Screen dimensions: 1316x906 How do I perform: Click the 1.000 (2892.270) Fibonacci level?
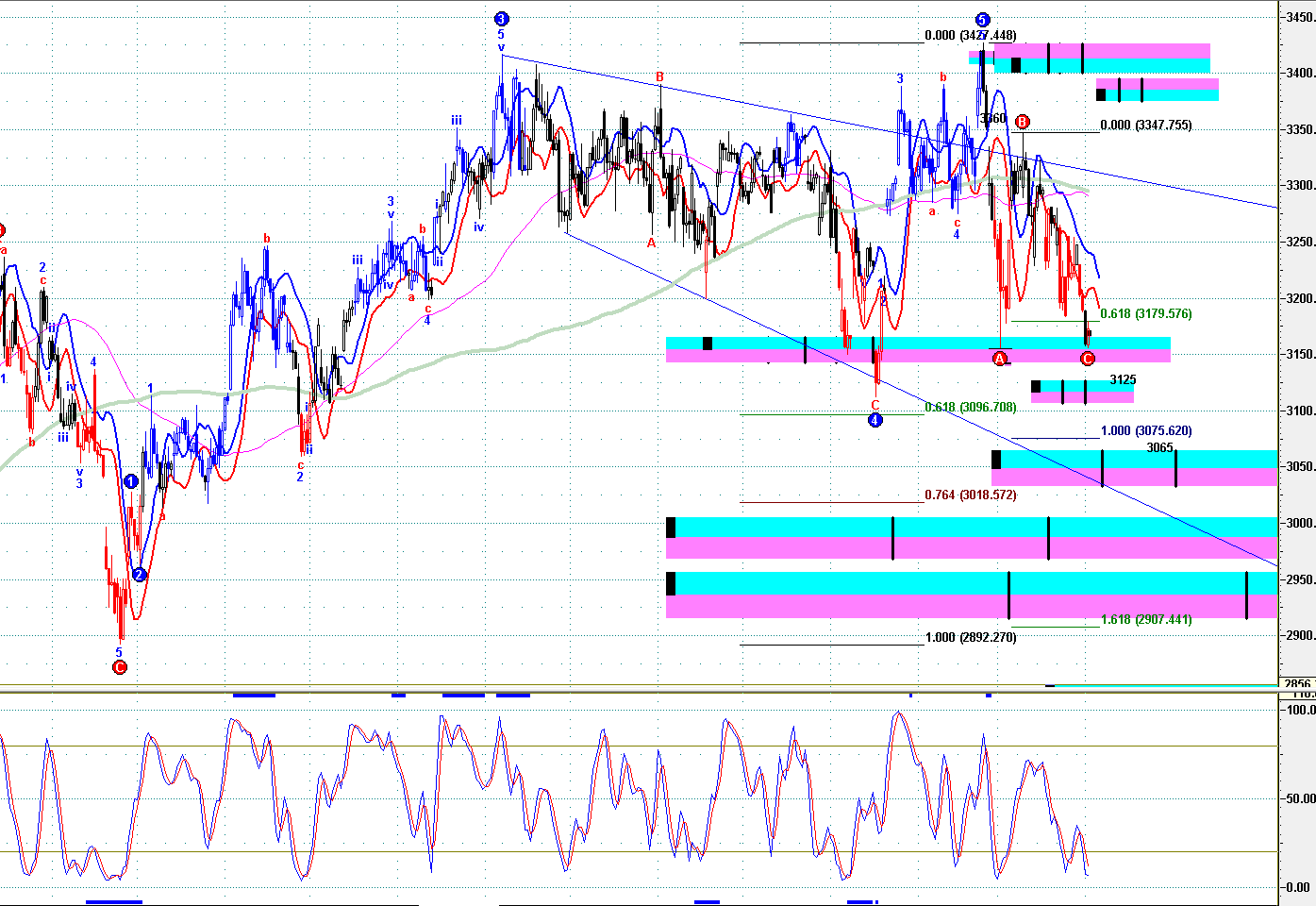tap(970, 637)
